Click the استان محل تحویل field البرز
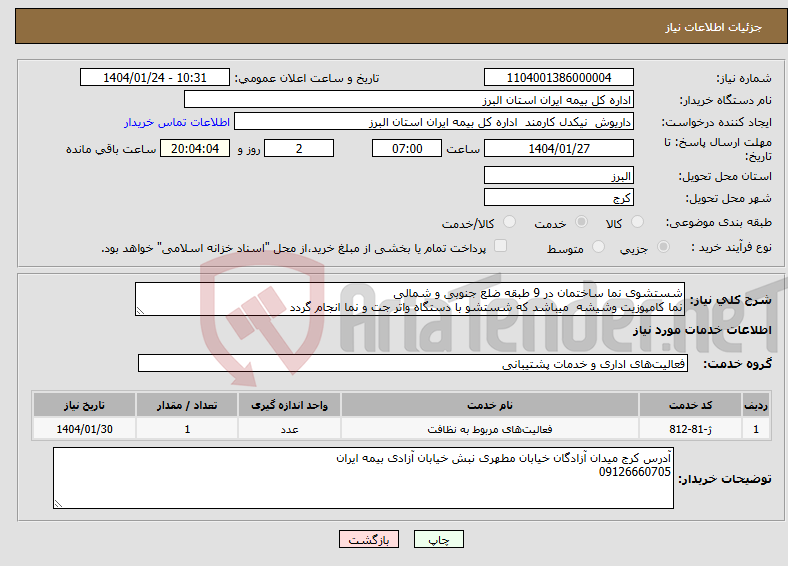The width and height of the screenshot is (788, 566). [x=558, y=175]
